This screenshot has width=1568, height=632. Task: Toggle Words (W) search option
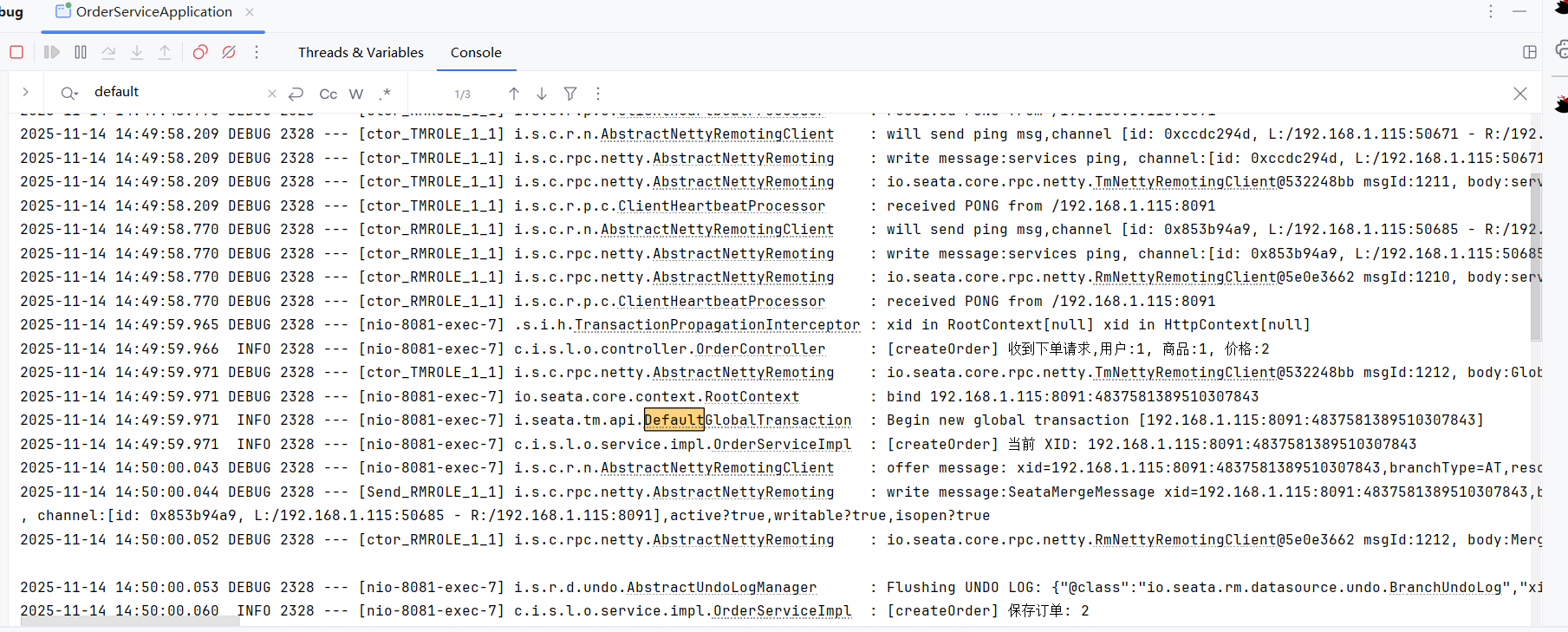click(356, 94)
